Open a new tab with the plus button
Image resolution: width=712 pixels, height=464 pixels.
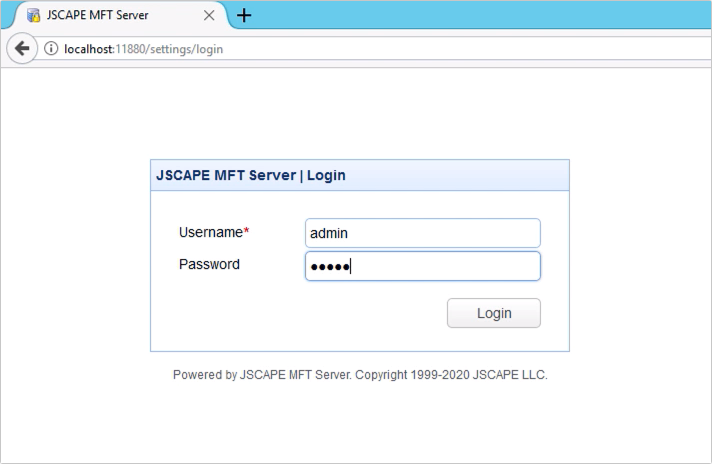244,15
